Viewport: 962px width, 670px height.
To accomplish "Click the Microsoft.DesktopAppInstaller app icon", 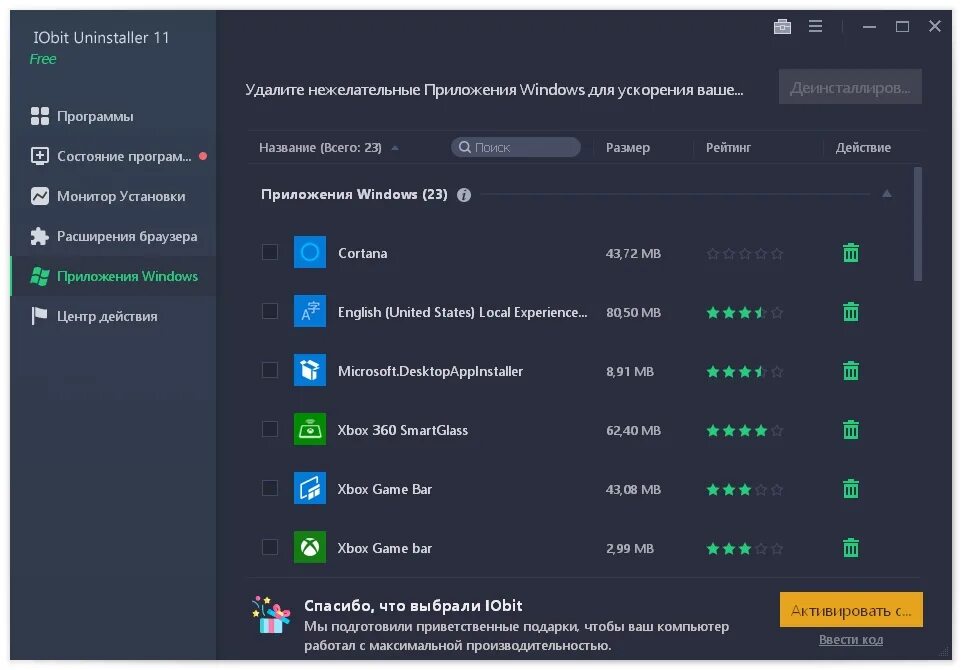I will point(310,370).
